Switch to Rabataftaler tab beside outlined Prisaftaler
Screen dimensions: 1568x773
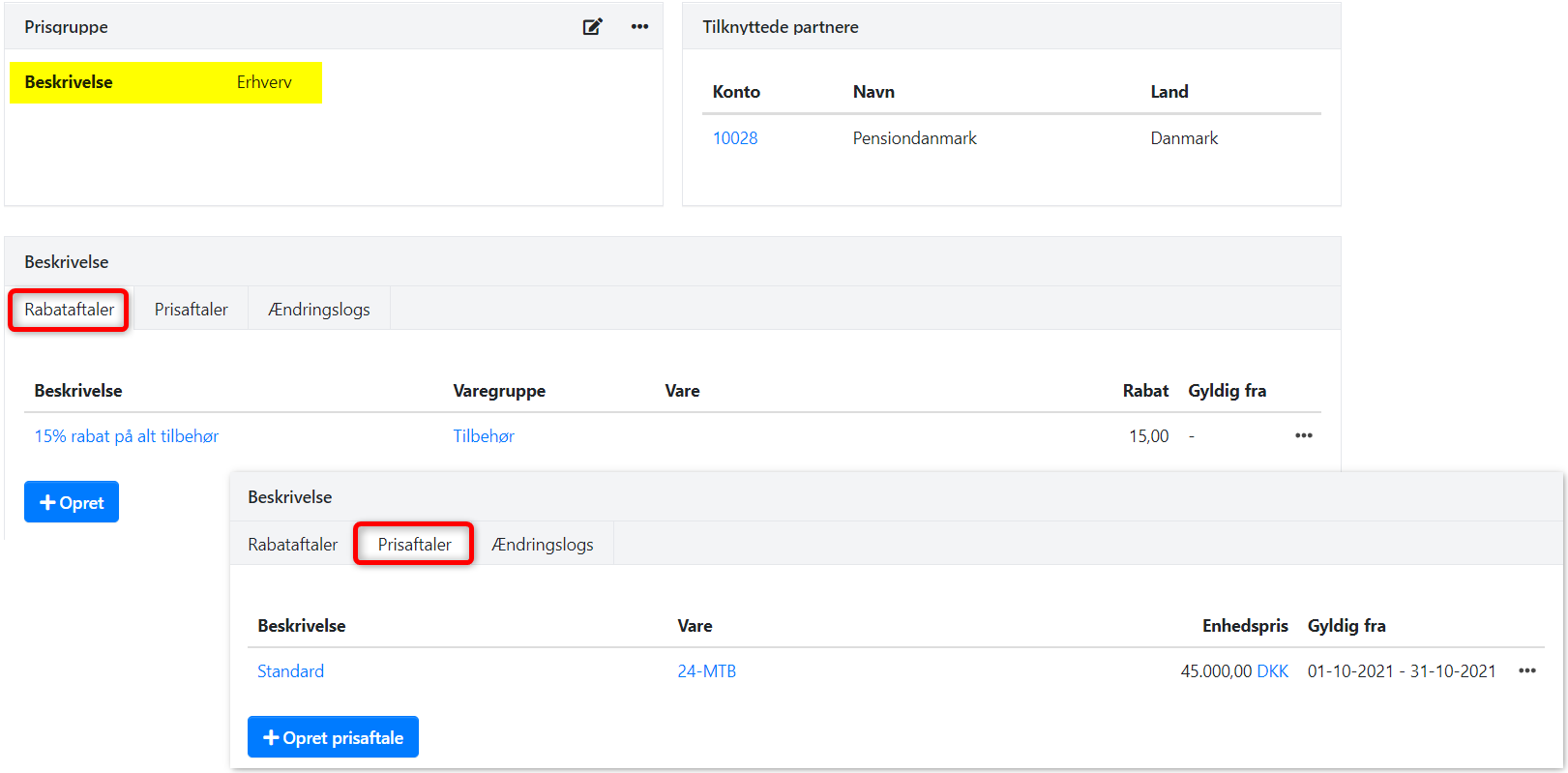(292, 545)
